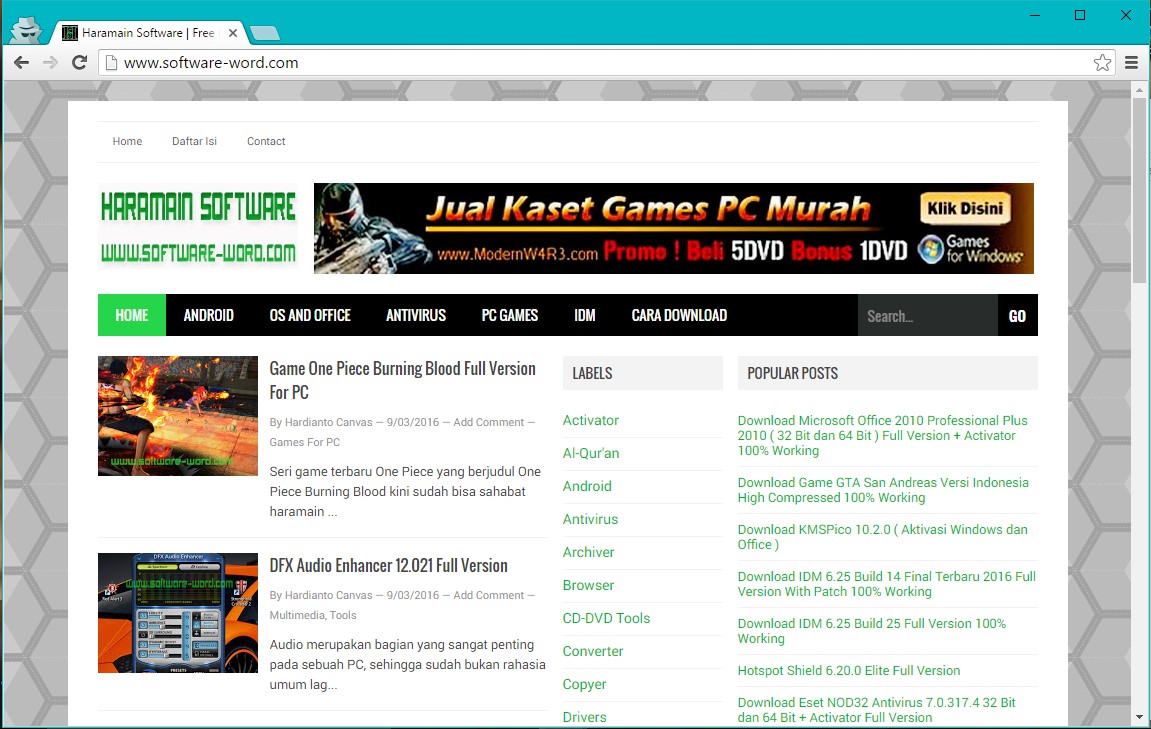Click the Haramain Software logo
This screenshot has height=729, width=1151.
[198, 227]
